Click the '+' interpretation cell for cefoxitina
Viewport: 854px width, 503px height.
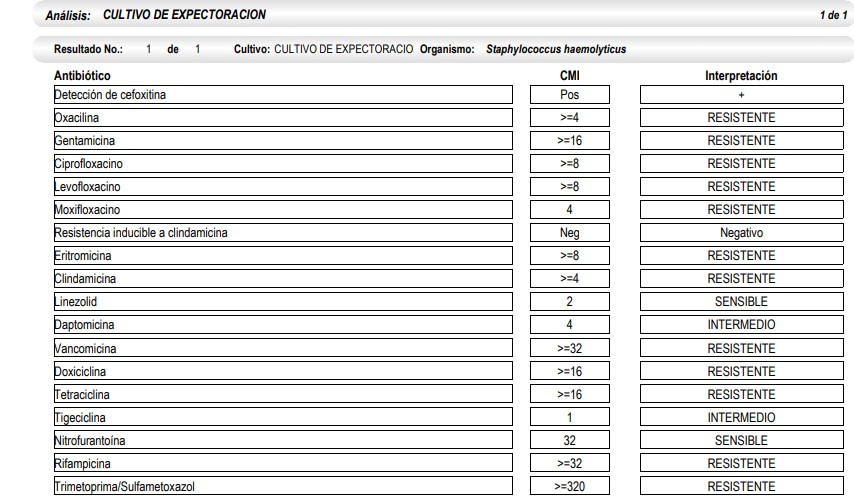(x=742, y=95)
